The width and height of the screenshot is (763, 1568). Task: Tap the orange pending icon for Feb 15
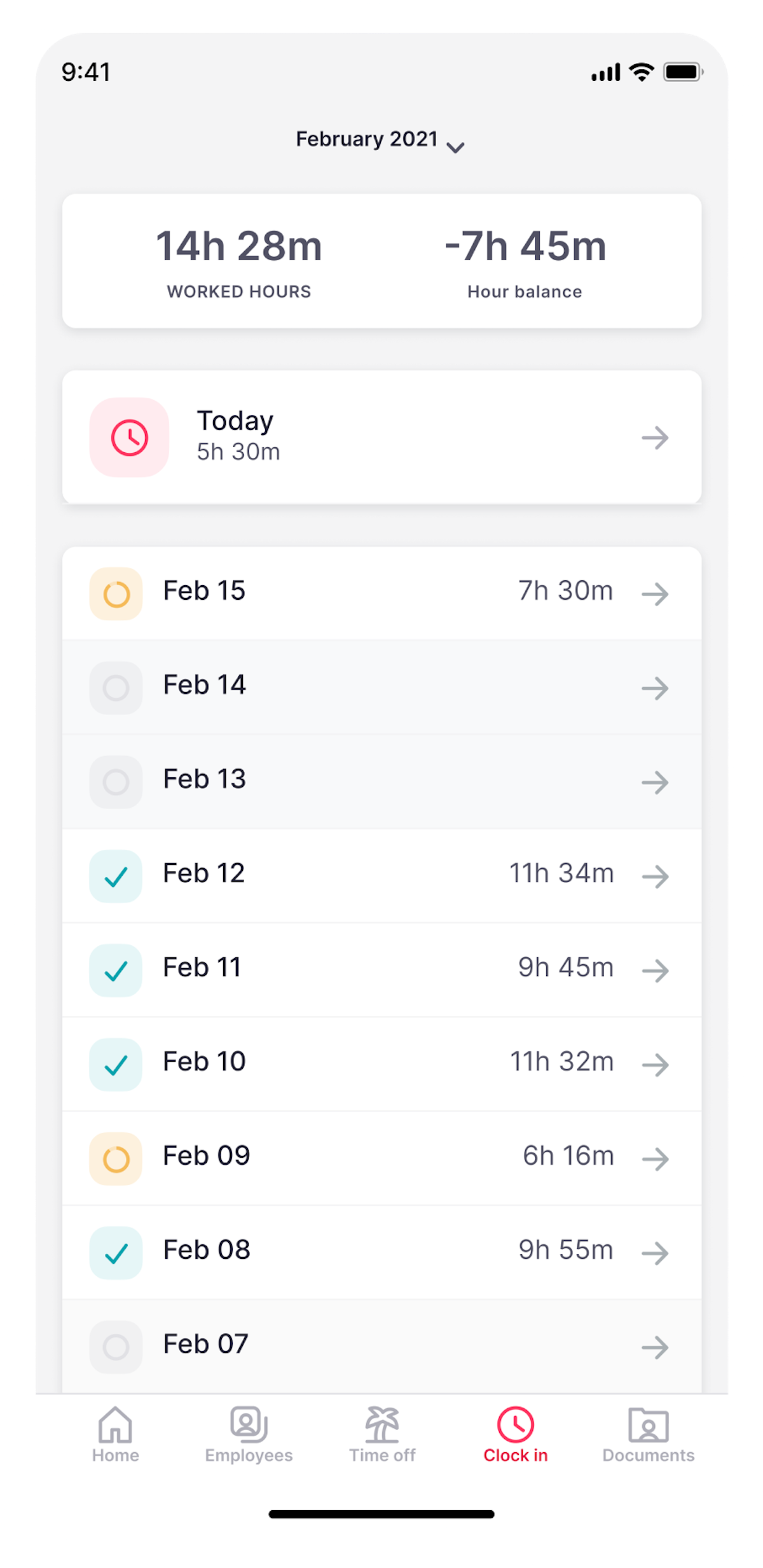(116, 594)
